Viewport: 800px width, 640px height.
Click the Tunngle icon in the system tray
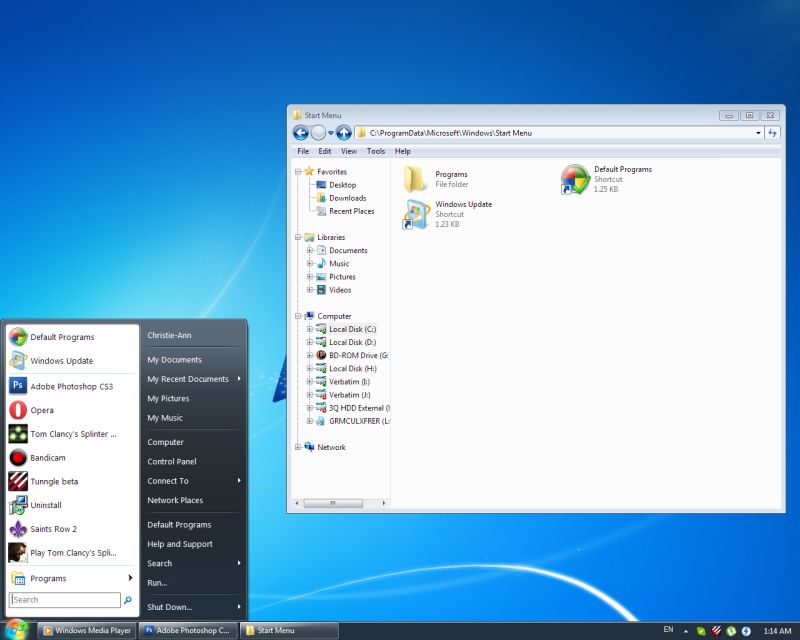click(716, 630)
